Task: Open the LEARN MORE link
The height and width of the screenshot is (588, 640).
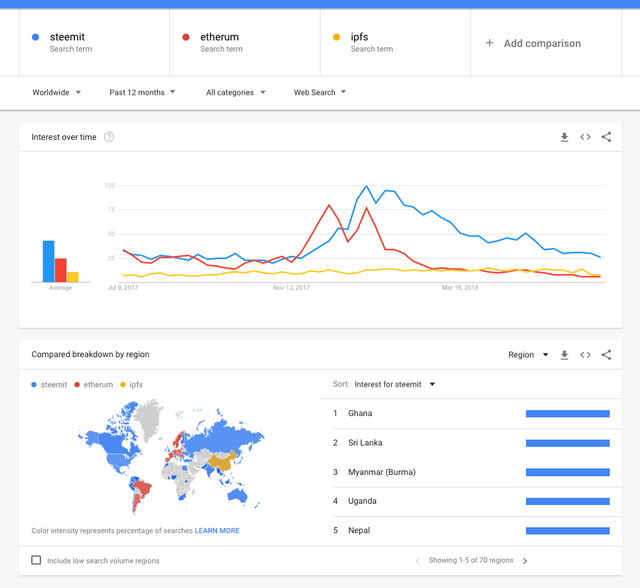Action: [x=217, y=531]
